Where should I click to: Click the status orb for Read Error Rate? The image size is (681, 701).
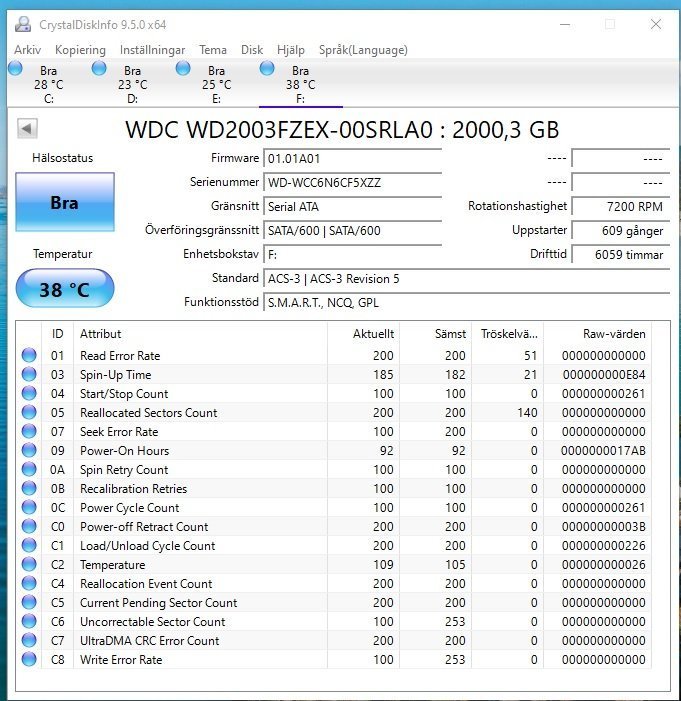[29, 356]
